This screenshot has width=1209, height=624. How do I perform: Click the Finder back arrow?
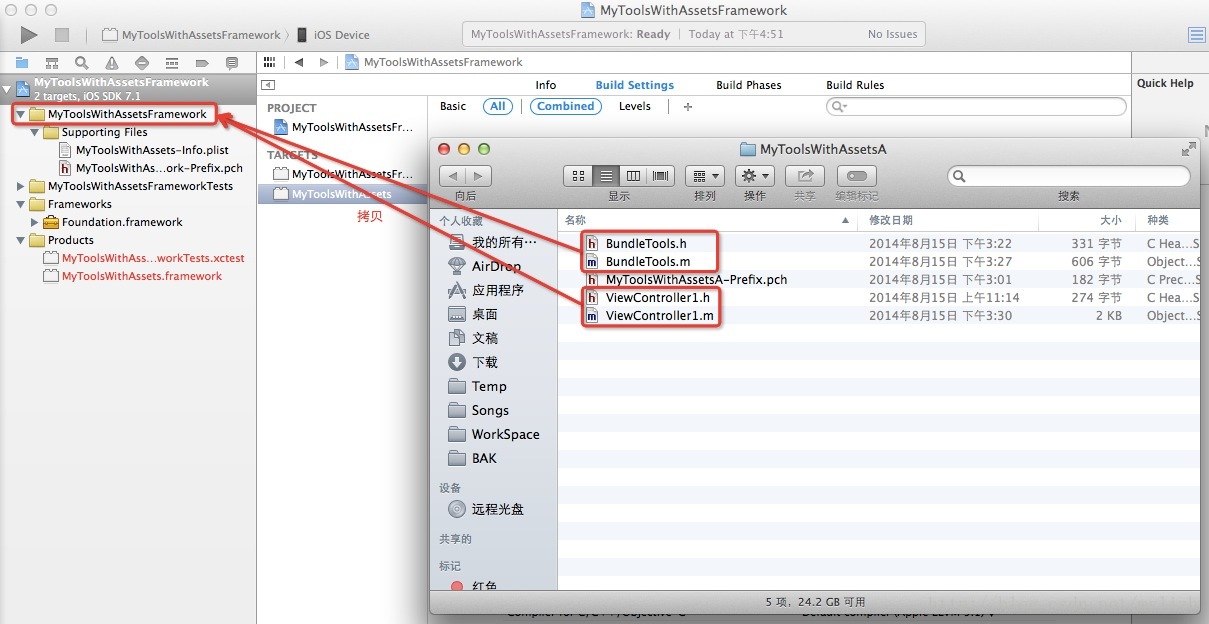452,176
